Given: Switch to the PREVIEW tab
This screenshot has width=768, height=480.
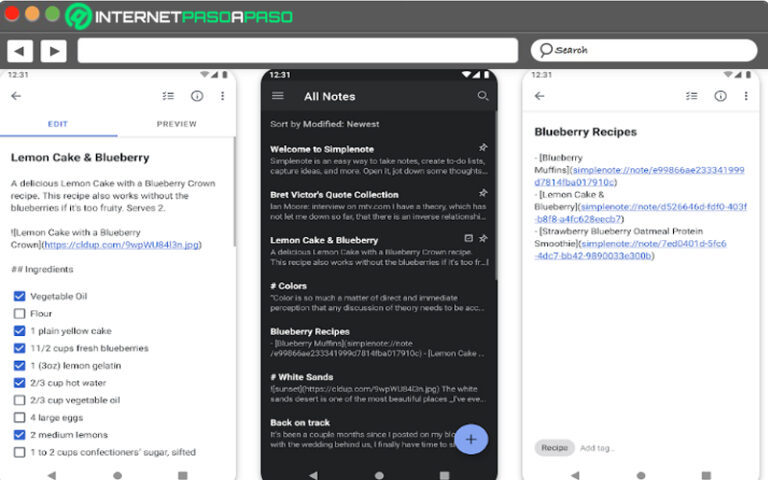Looking at the screenshot, I should click(x=177, y=124).
